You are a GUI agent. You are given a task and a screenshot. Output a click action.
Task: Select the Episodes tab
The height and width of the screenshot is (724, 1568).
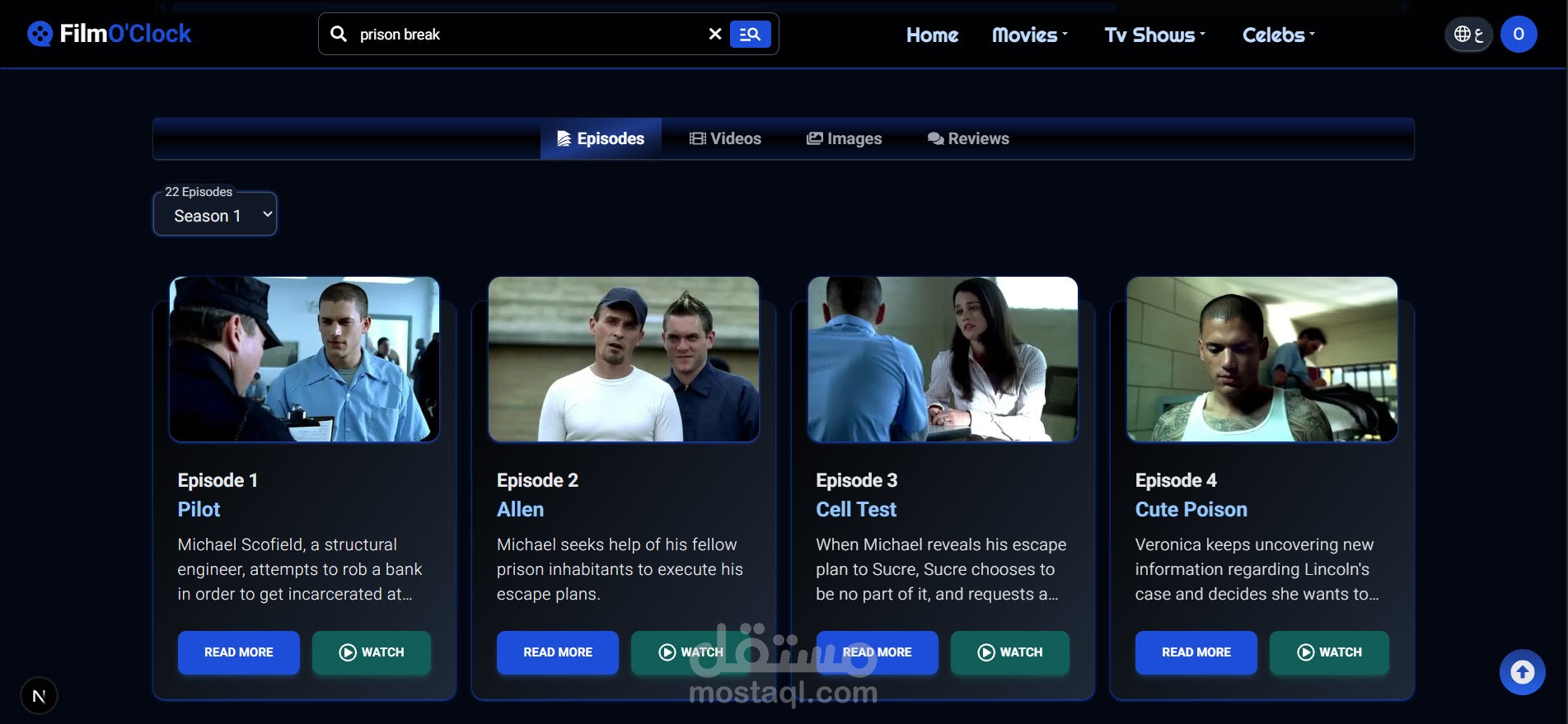601,138
